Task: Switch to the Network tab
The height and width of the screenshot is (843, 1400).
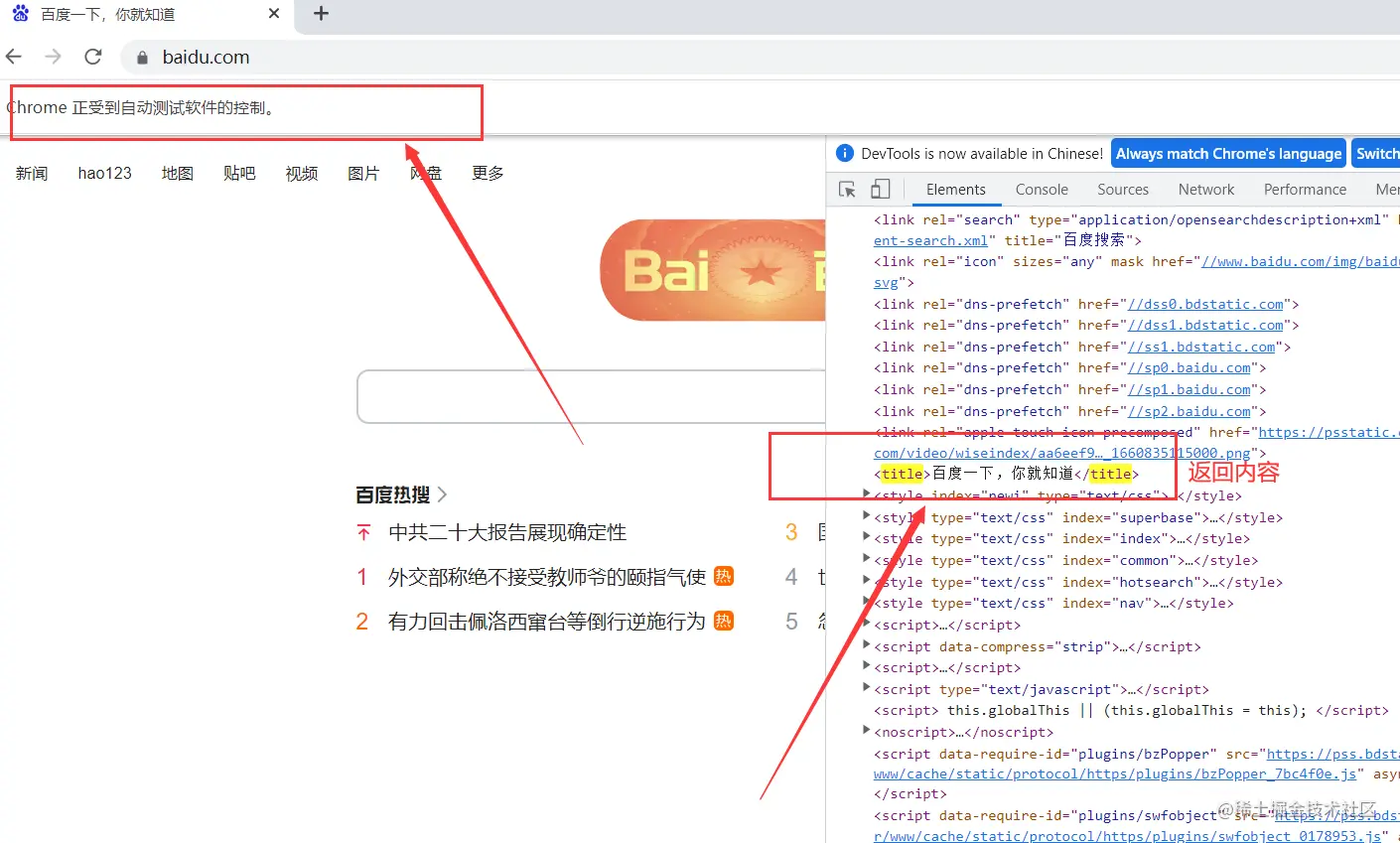Action: 1206,189
